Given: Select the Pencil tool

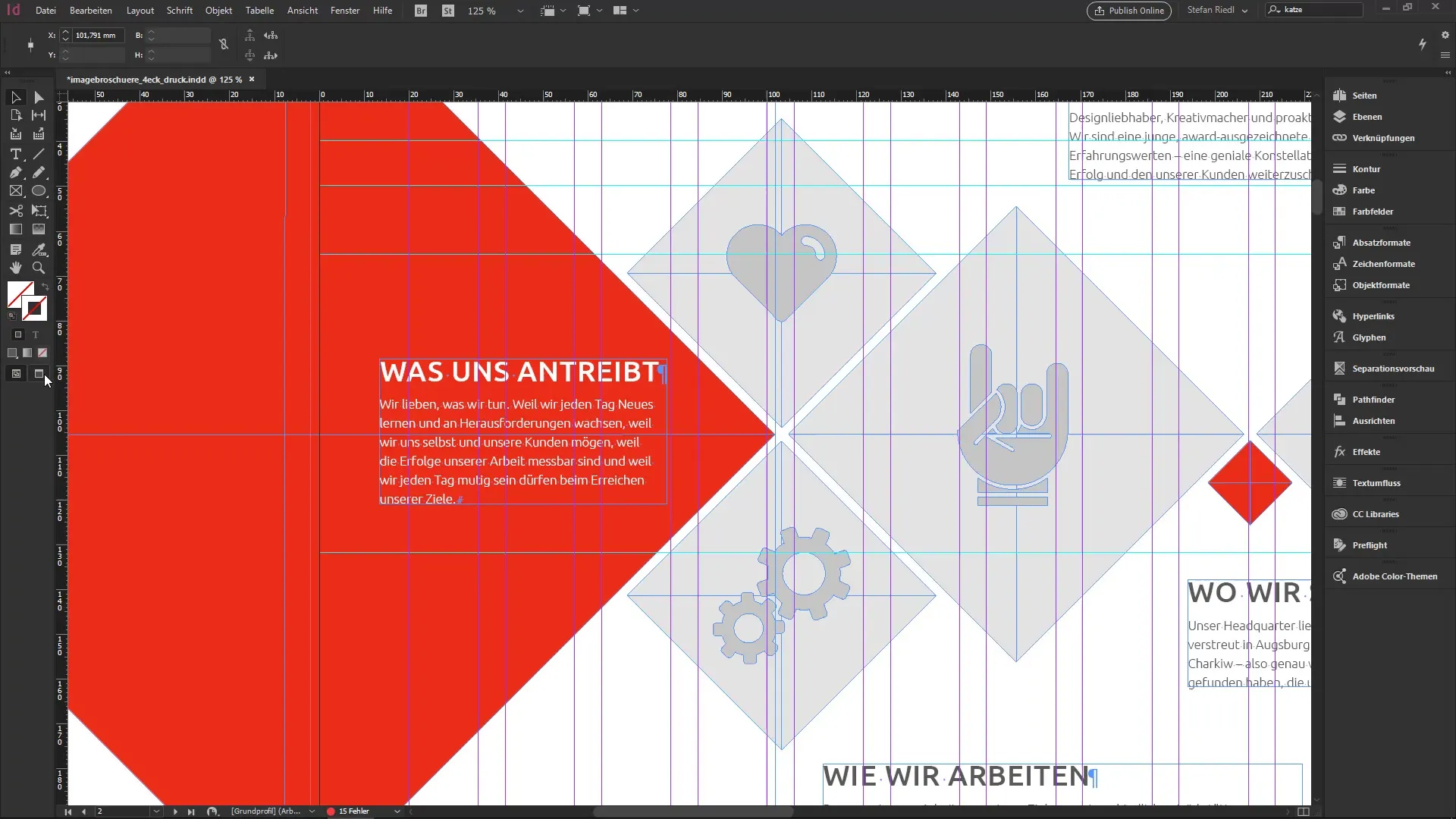Looking at the screenshot, I should [39, 173].
